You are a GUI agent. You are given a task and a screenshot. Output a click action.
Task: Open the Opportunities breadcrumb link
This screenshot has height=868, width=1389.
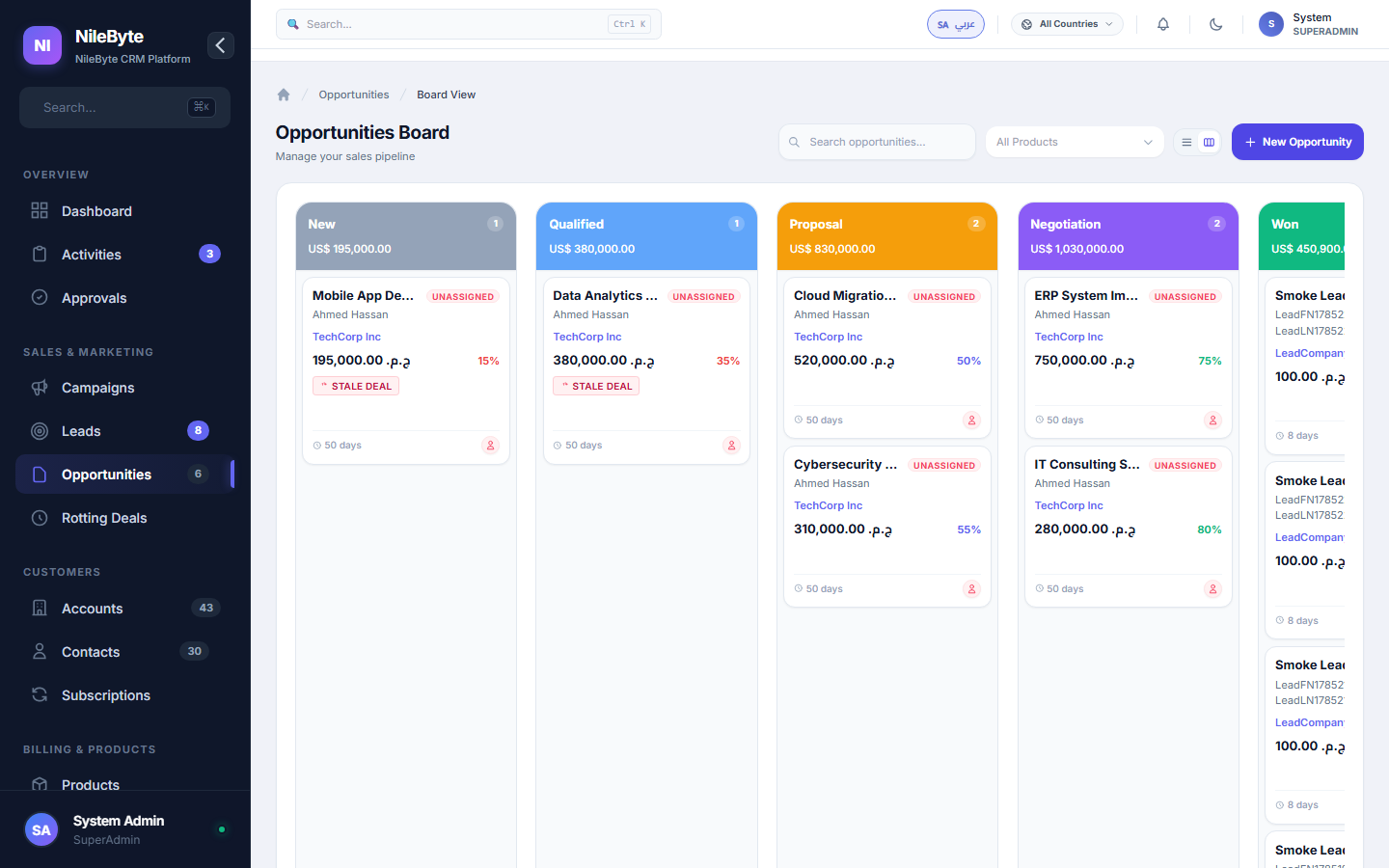pos(354,95)
